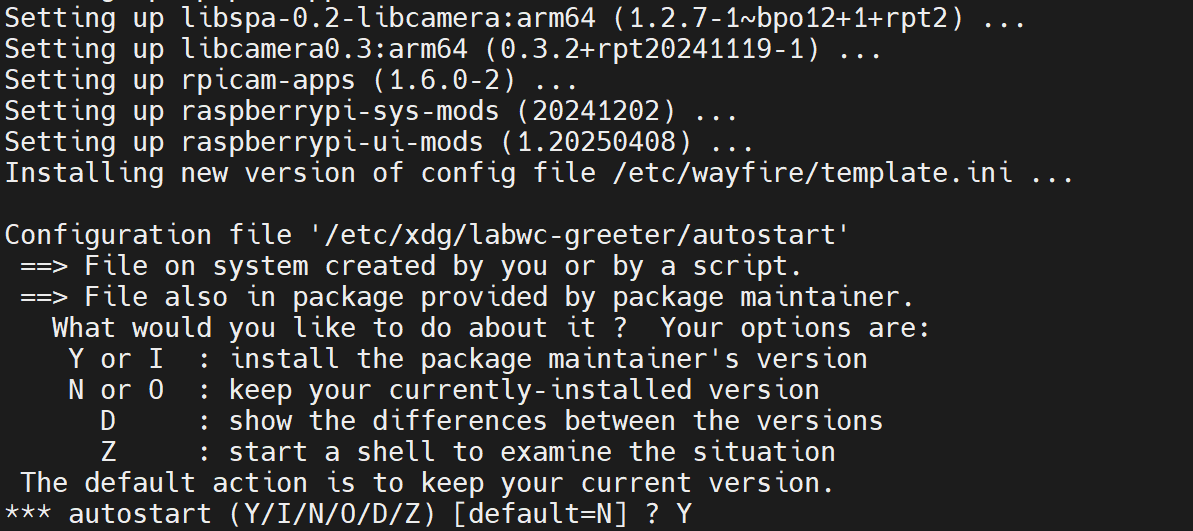The width and height of the screenshot is (1193, 531).
Task: Click the '/etc/xdg/labwc-greeter/autostart' file path
Action: [580, 235]
